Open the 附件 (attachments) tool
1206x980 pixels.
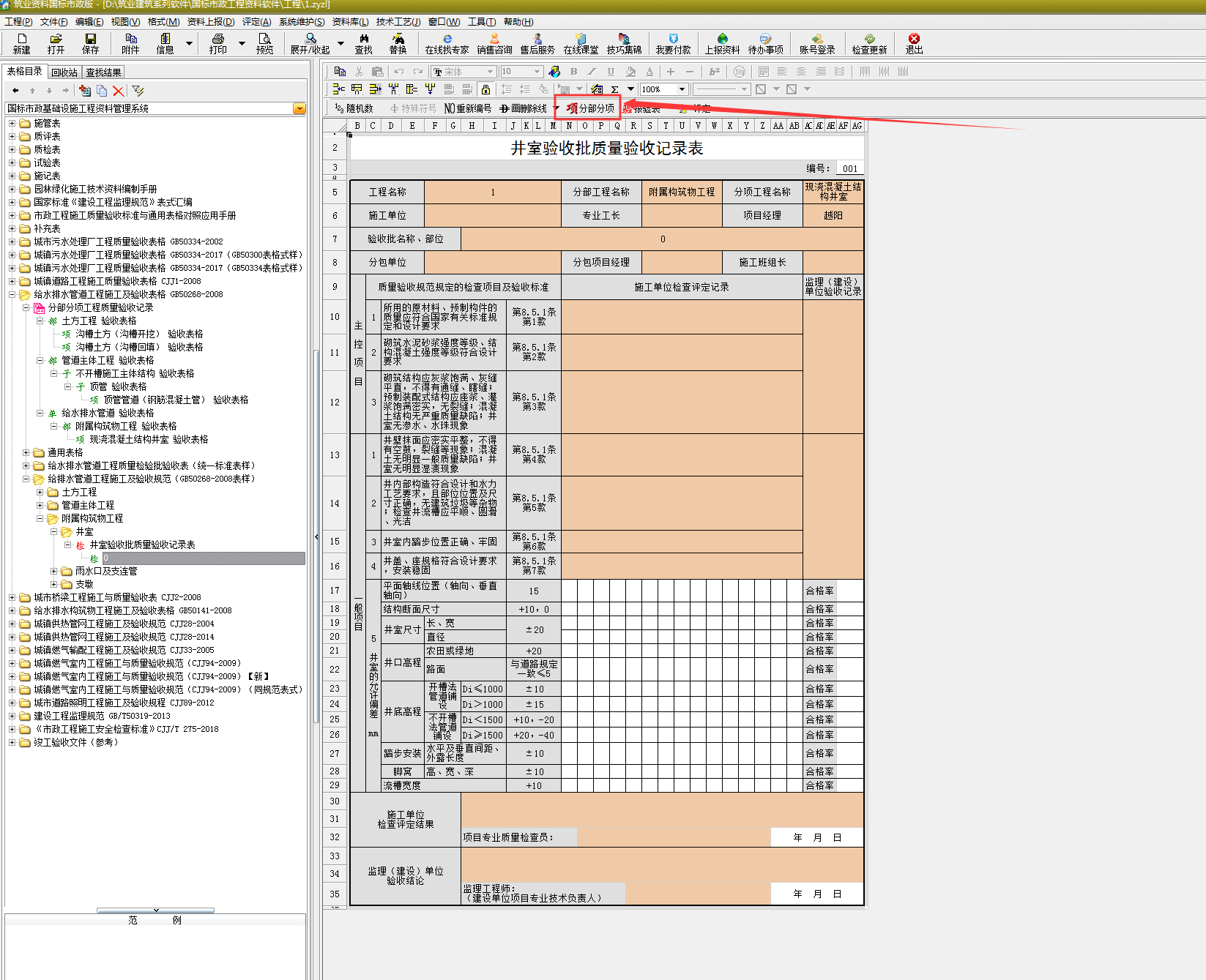point(130,43)
